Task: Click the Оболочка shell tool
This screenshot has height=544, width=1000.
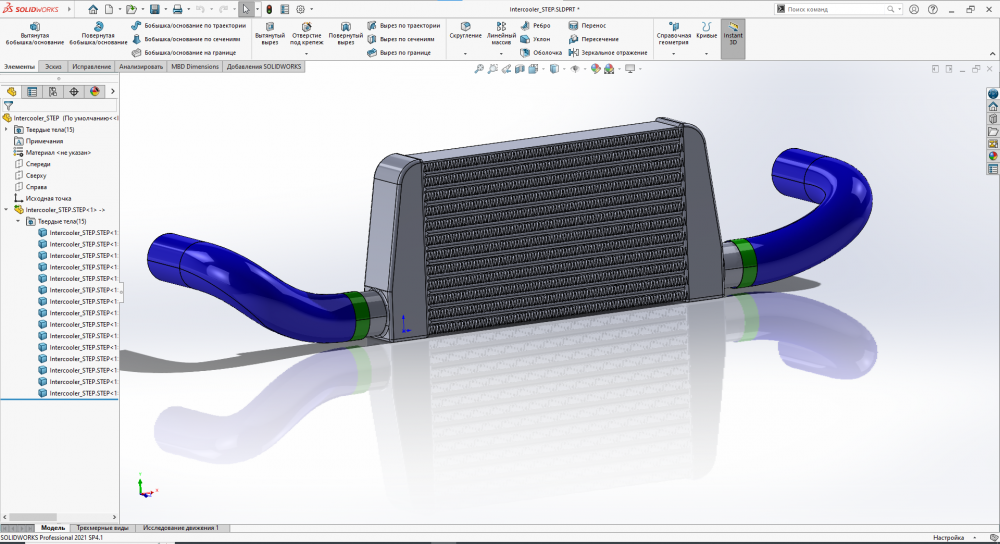Action: coord(540,52)
